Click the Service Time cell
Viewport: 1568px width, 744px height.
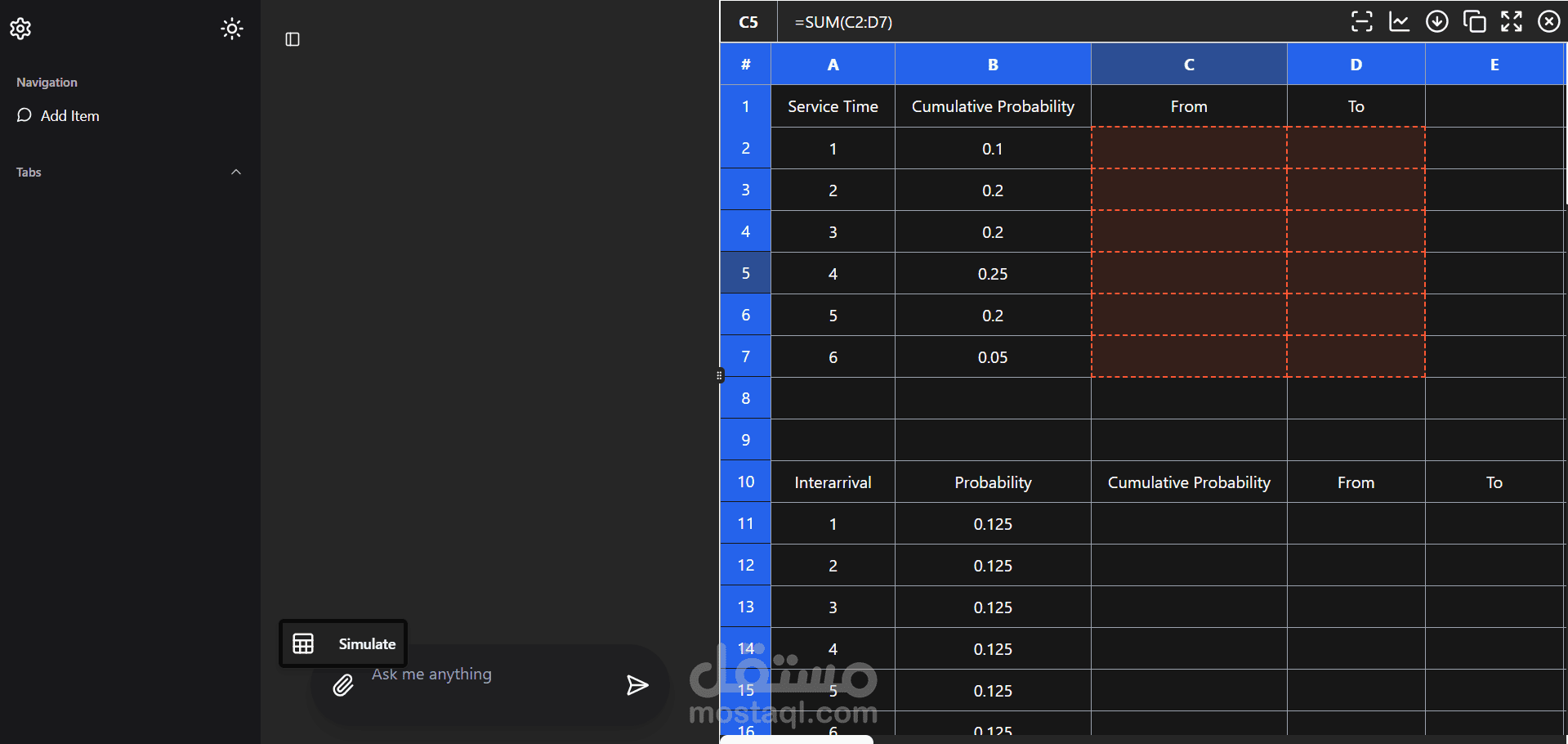point(833,106)
